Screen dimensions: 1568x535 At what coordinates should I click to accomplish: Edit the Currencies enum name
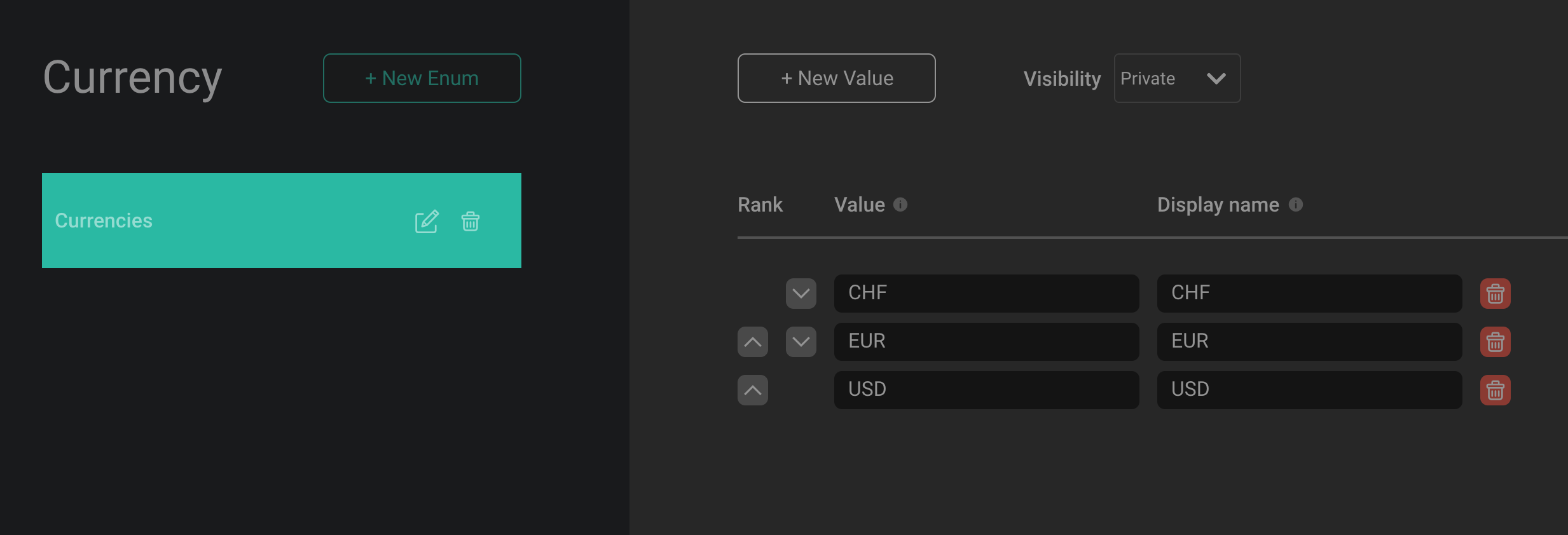tap(427, 221)
